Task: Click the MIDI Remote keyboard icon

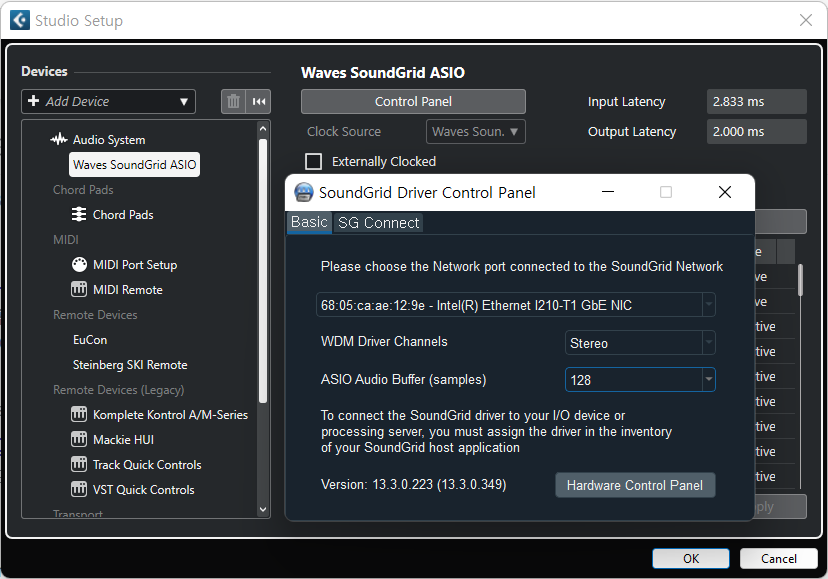Action: coord(79,290)
